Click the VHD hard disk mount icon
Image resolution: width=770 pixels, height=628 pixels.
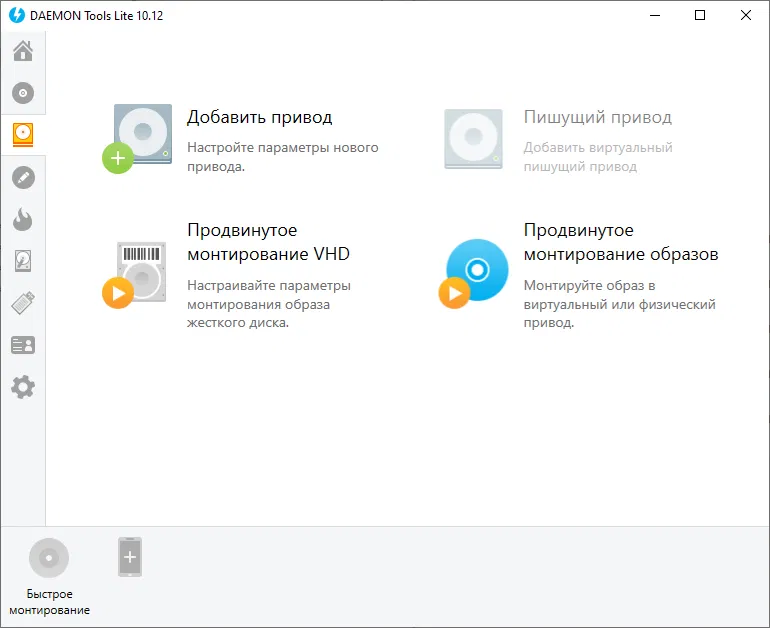pos(135,275)
